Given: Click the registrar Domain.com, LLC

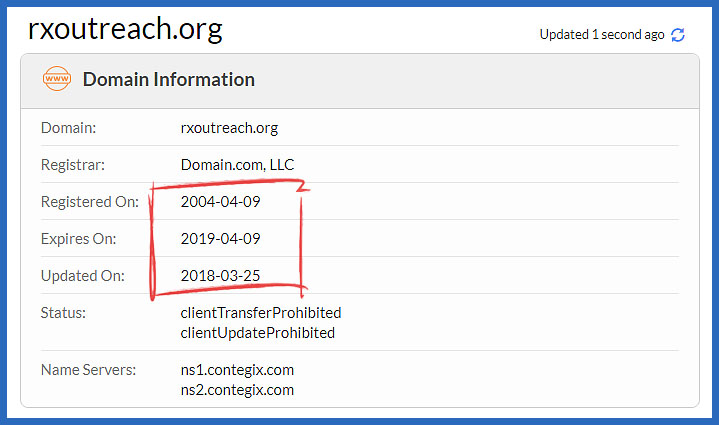Looking at the screenshot, I should 238,165.
